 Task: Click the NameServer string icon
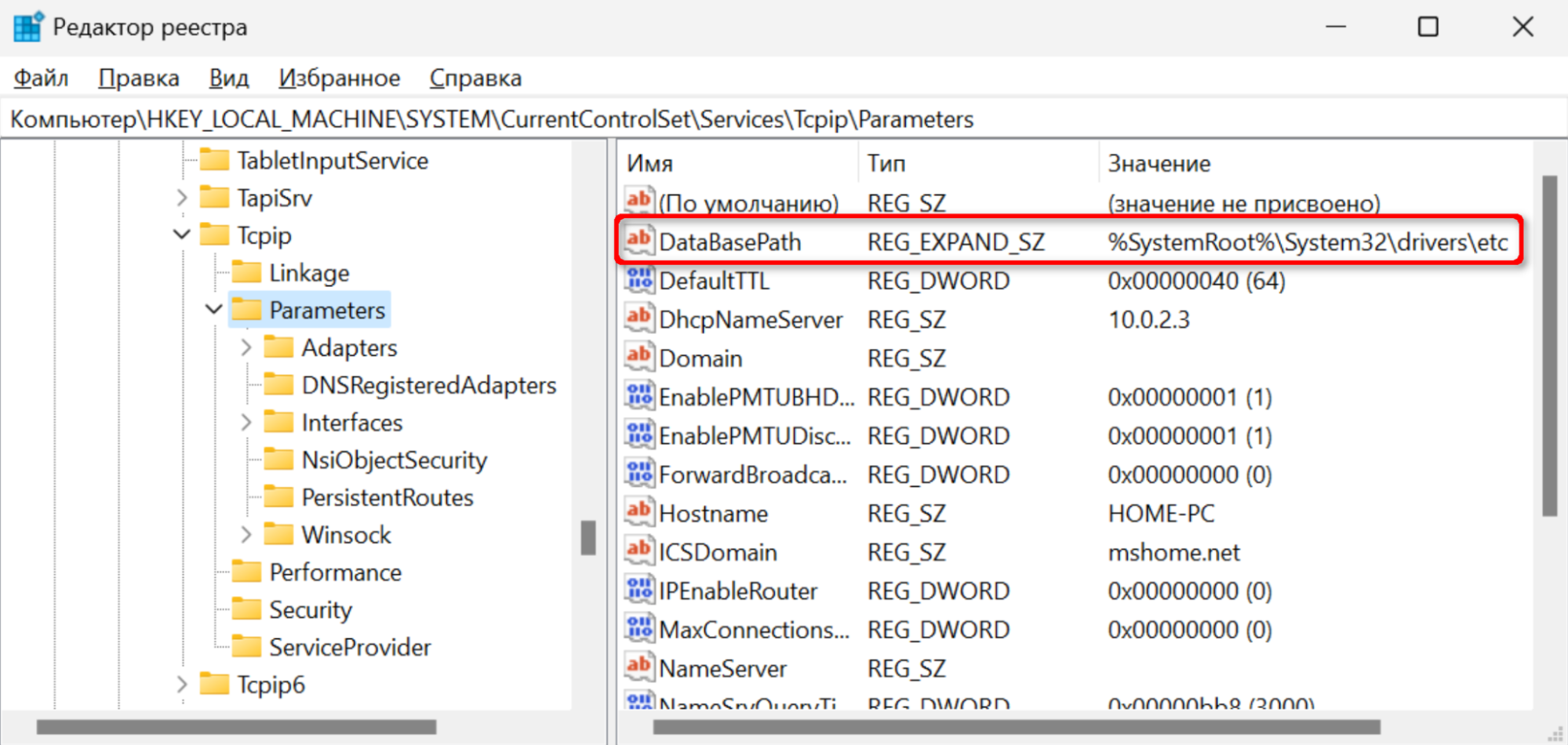pos(639,667)
